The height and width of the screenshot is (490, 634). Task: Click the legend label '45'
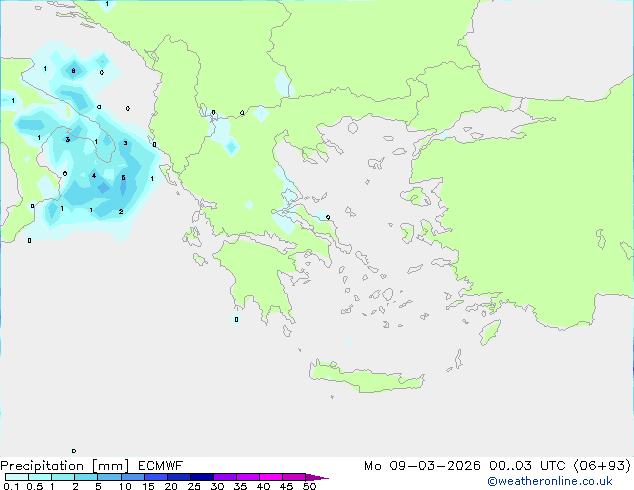point(286,486)
